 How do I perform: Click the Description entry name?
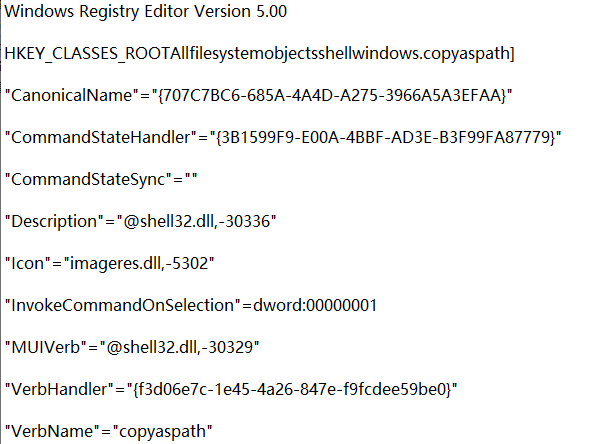pos(54,221)
